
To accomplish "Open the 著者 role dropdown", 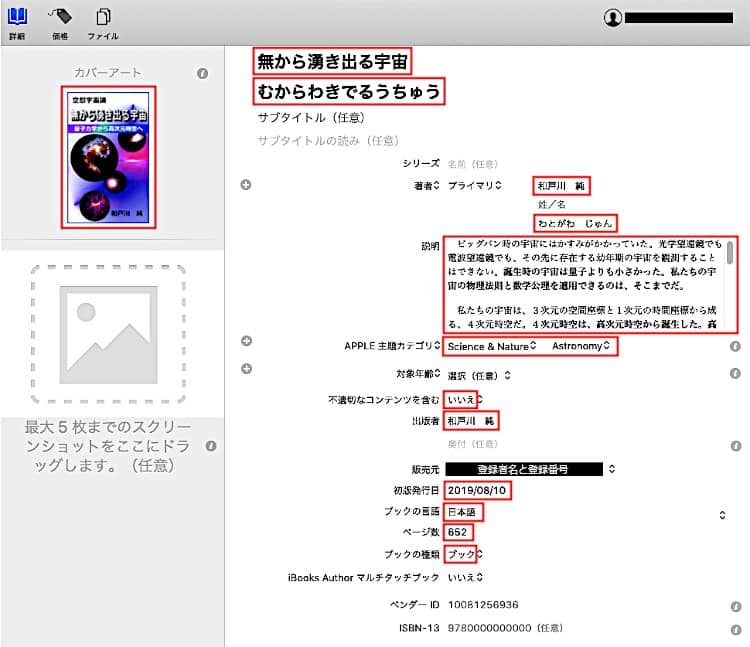I will [x=427, y=186].
